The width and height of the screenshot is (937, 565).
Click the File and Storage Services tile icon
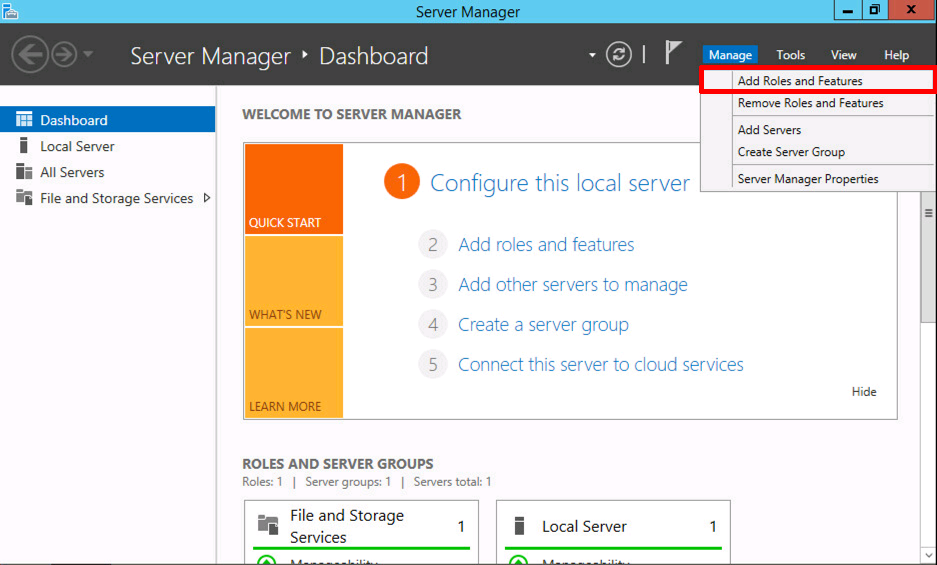click(268, 524)
